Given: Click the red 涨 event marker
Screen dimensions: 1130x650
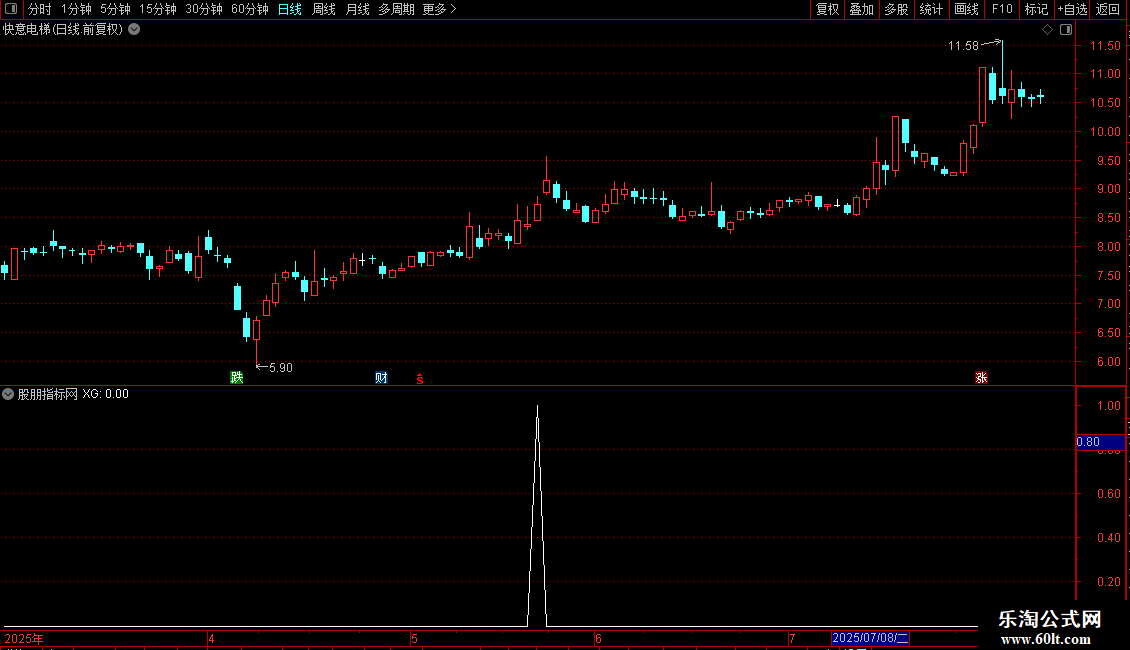Looking at the screenshot, I should tap(981, 378).
